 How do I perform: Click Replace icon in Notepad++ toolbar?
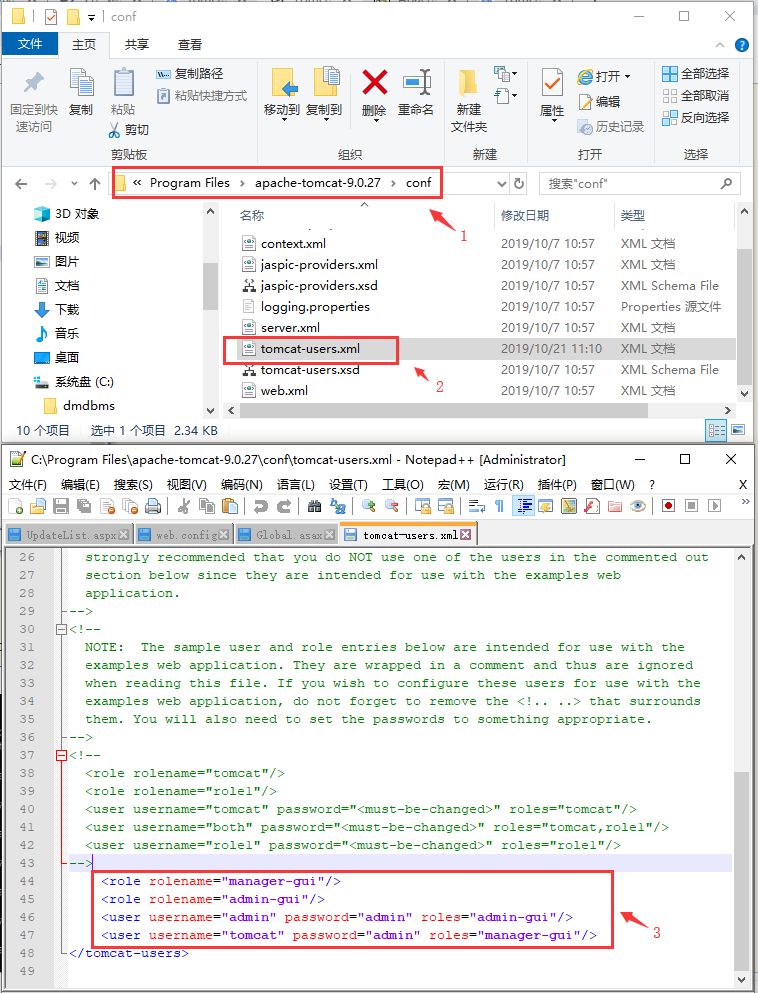(338, 505)
